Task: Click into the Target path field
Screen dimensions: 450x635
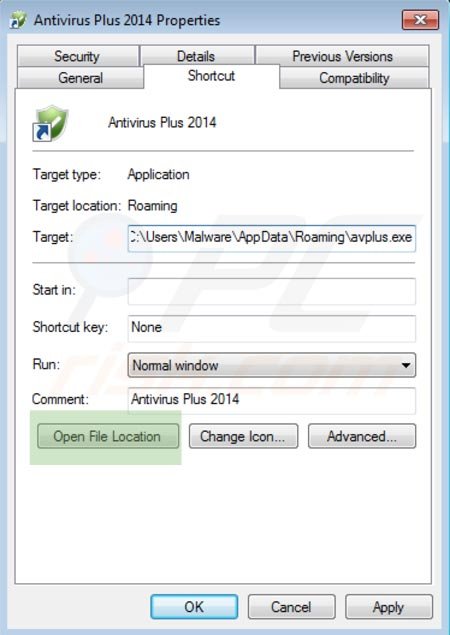Action: [271, 239]
